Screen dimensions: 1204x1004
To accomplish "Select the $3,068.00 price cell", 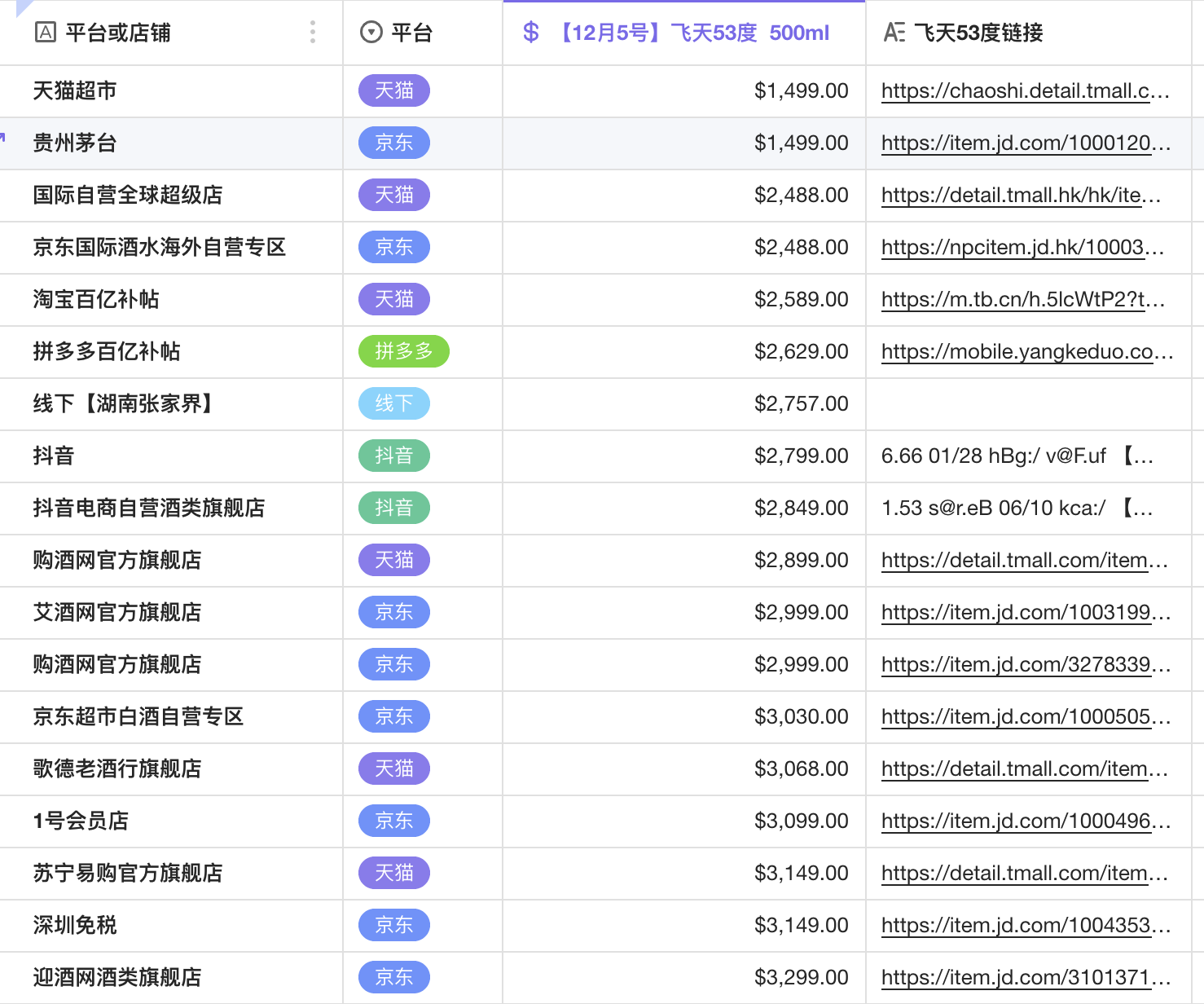I will click(684, 769).
